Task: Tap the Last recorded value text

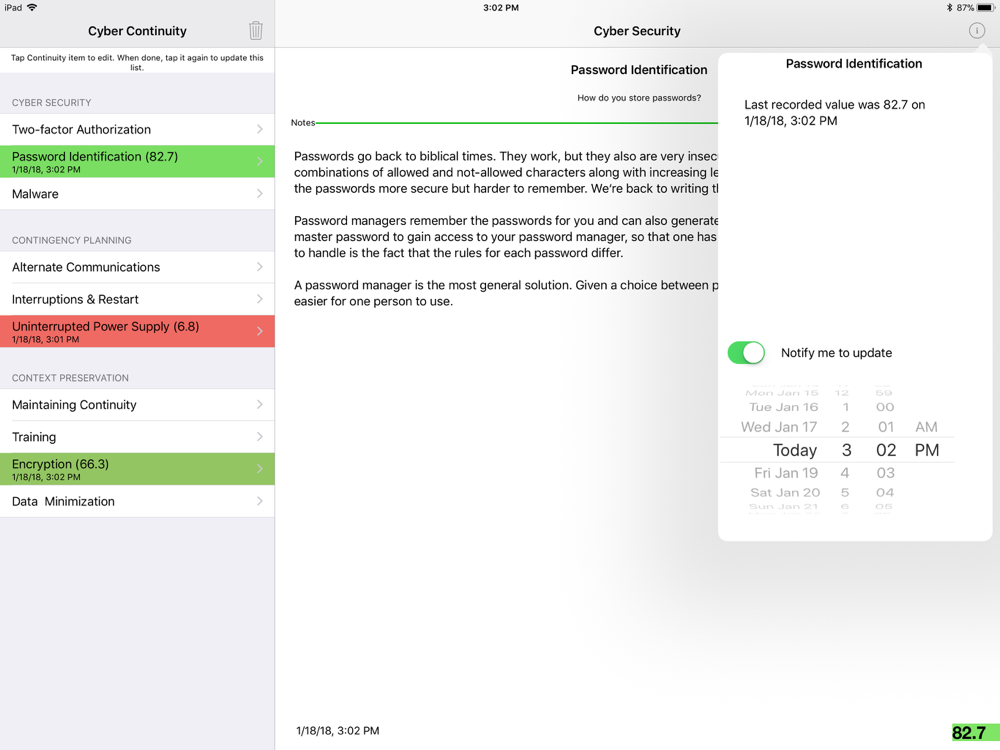Action: click(834, 112)
